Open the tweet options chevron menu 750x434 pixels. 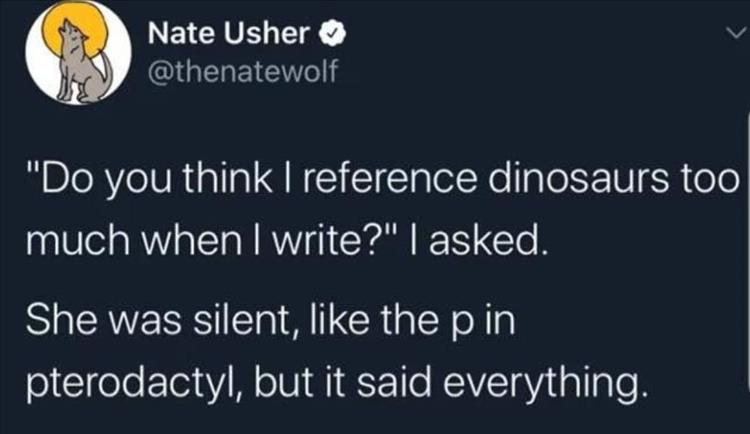click(x=731, y=35)
